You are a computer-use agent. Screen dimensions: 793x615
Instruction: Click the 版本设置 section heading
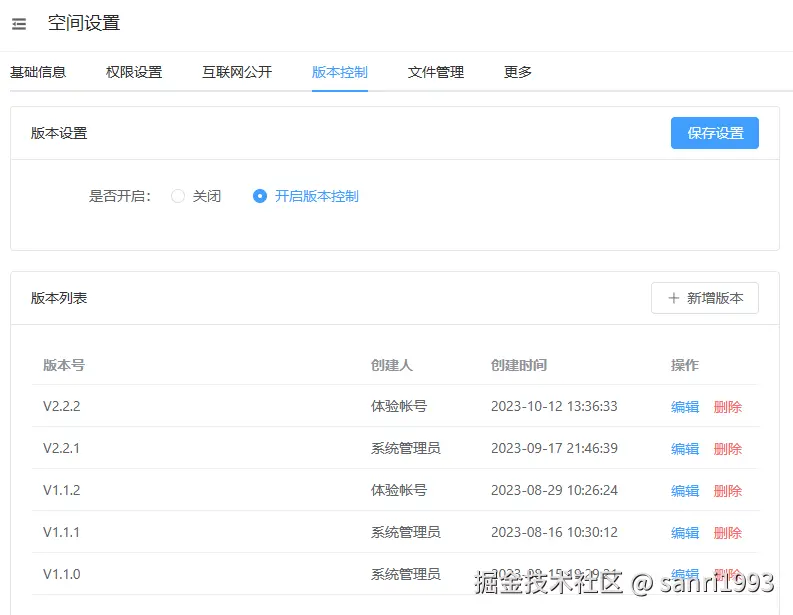(59, 133)
